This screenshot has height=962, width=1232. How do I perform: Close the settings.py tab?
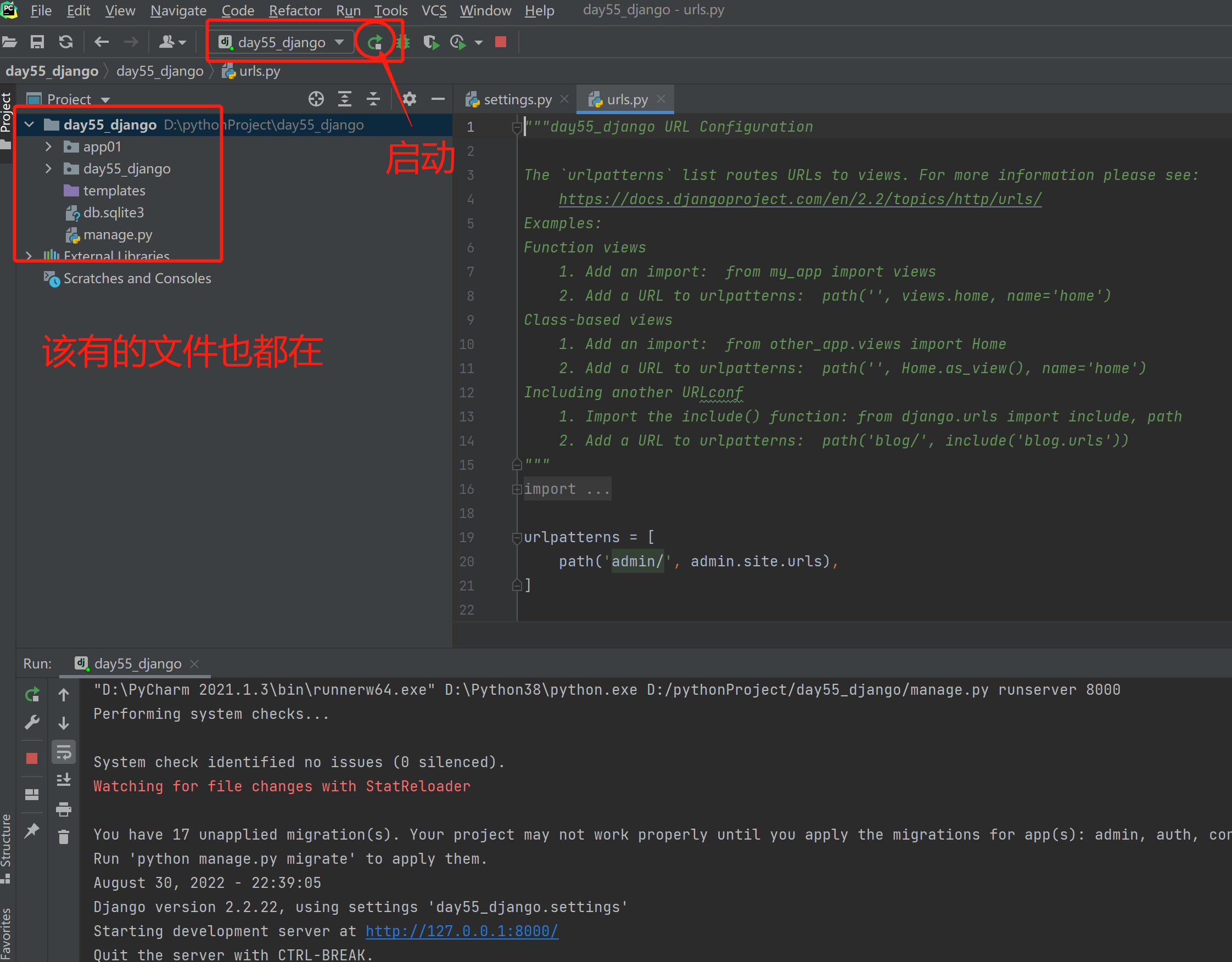564,99
